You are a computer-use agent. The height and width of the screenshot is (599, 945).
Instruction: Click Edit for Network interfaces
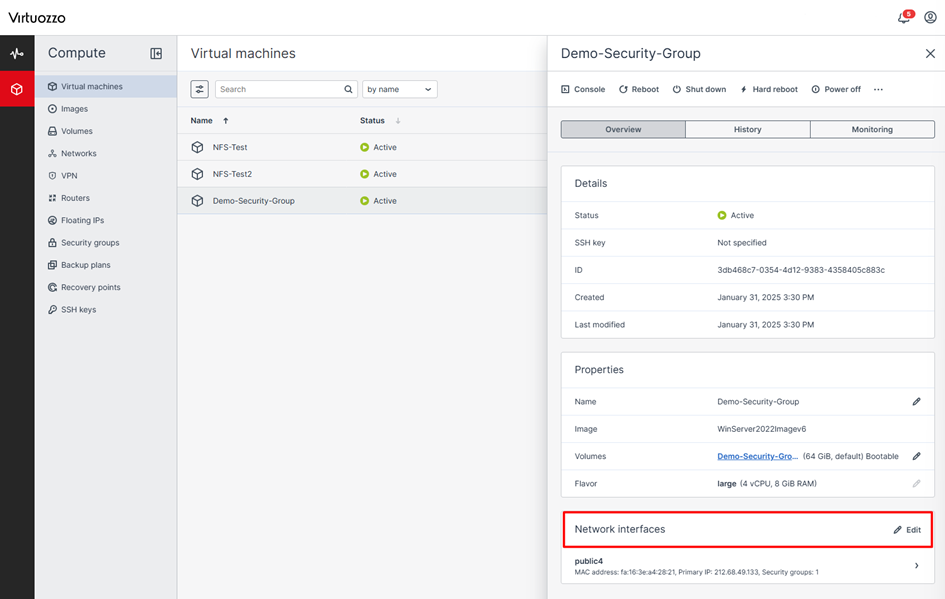[x=907, y=530]
